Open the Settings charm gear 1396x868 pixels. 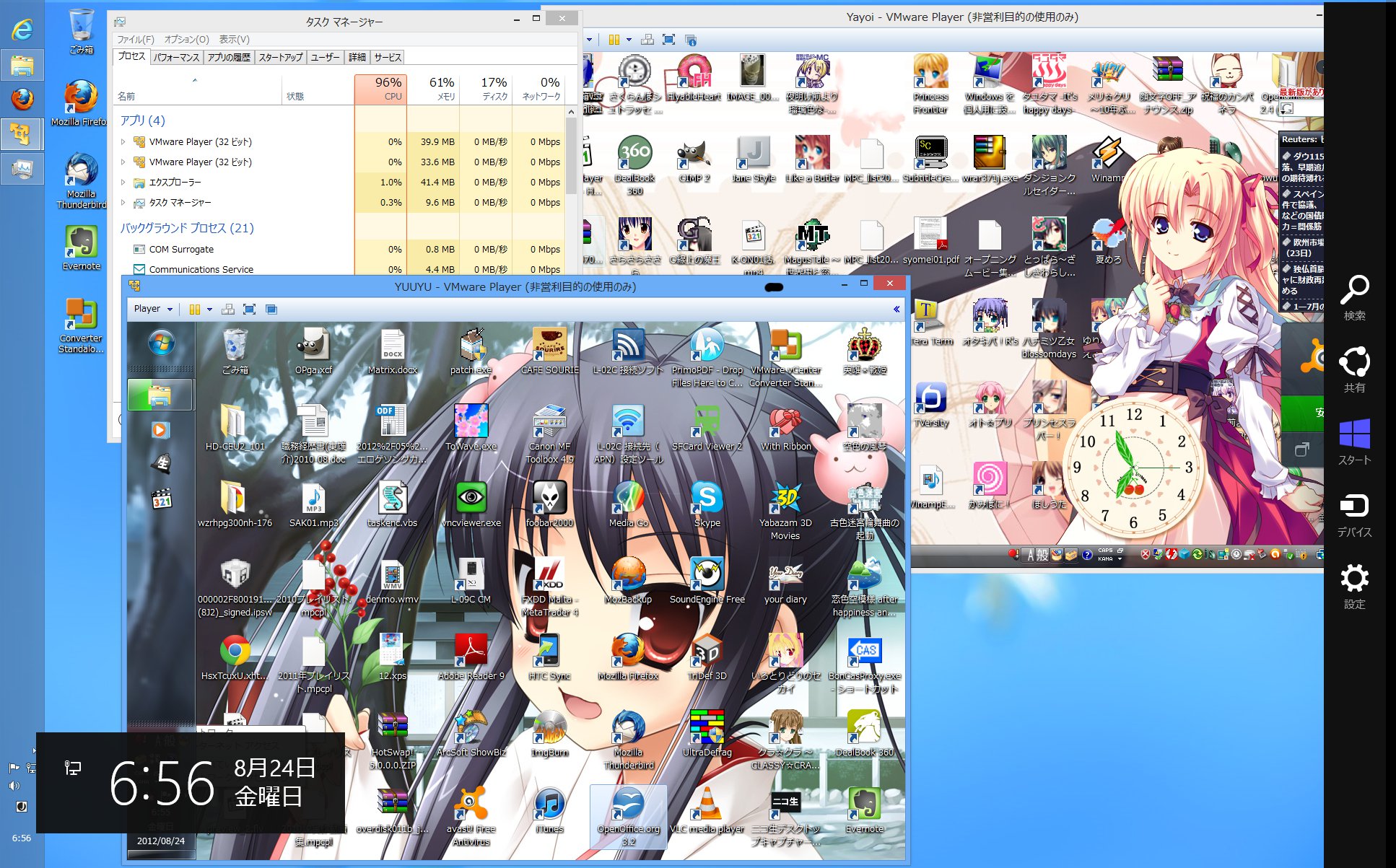pos(1354,585)
